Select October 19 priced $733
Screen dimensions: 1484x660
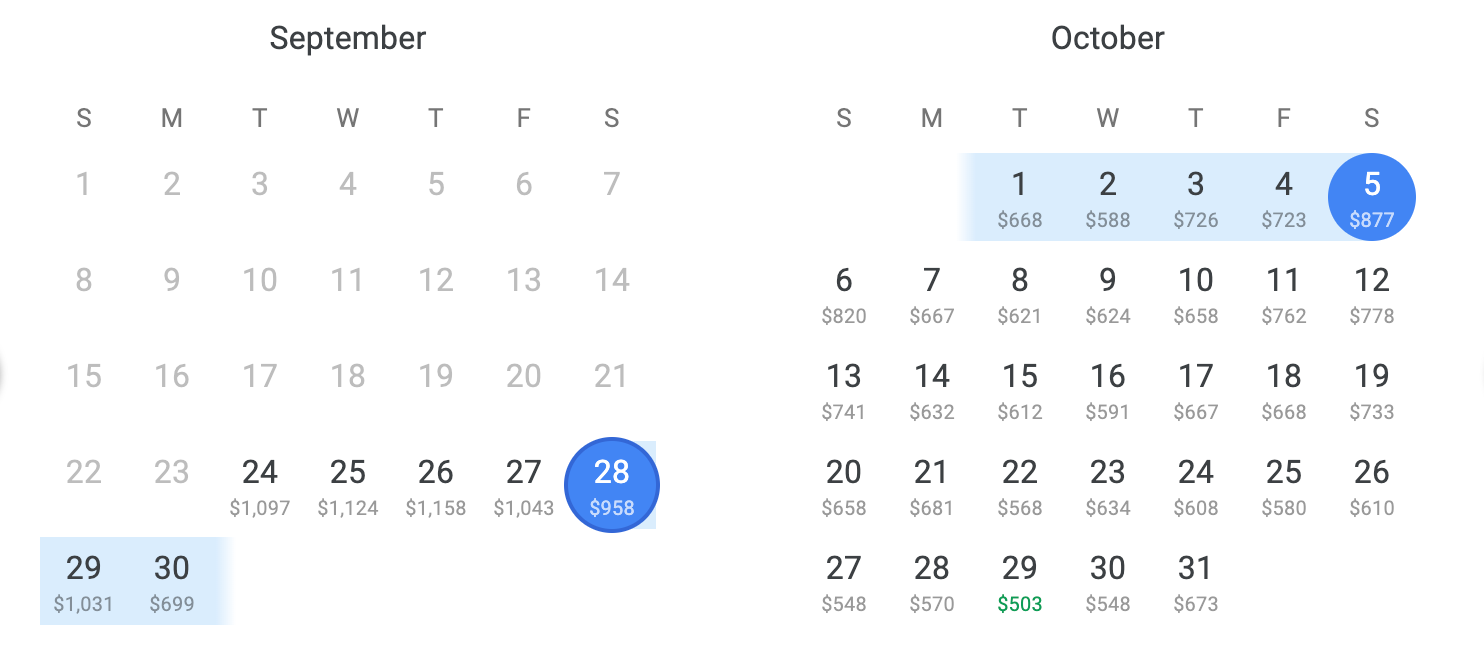coord(1372,389)
